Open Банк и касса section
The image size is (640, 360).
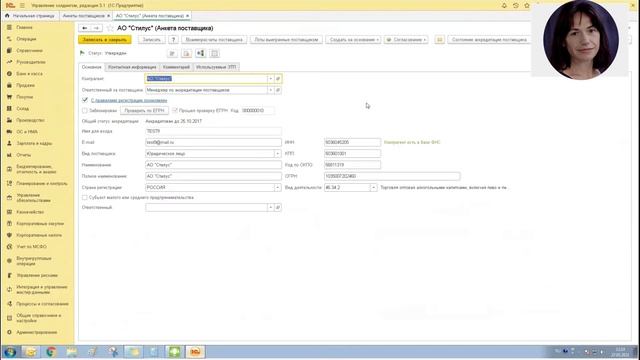click(x=29, y=74)
